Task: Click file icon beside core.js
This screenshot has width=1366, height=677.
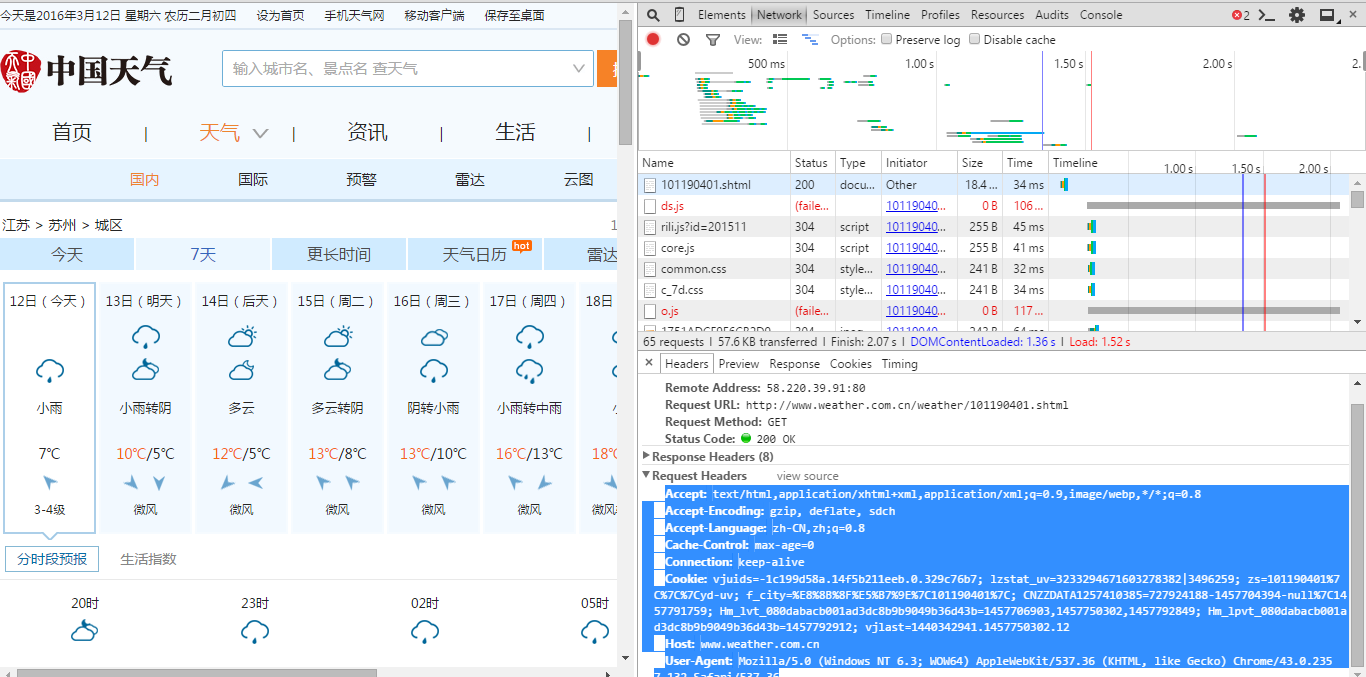Action: coord(650,248)
